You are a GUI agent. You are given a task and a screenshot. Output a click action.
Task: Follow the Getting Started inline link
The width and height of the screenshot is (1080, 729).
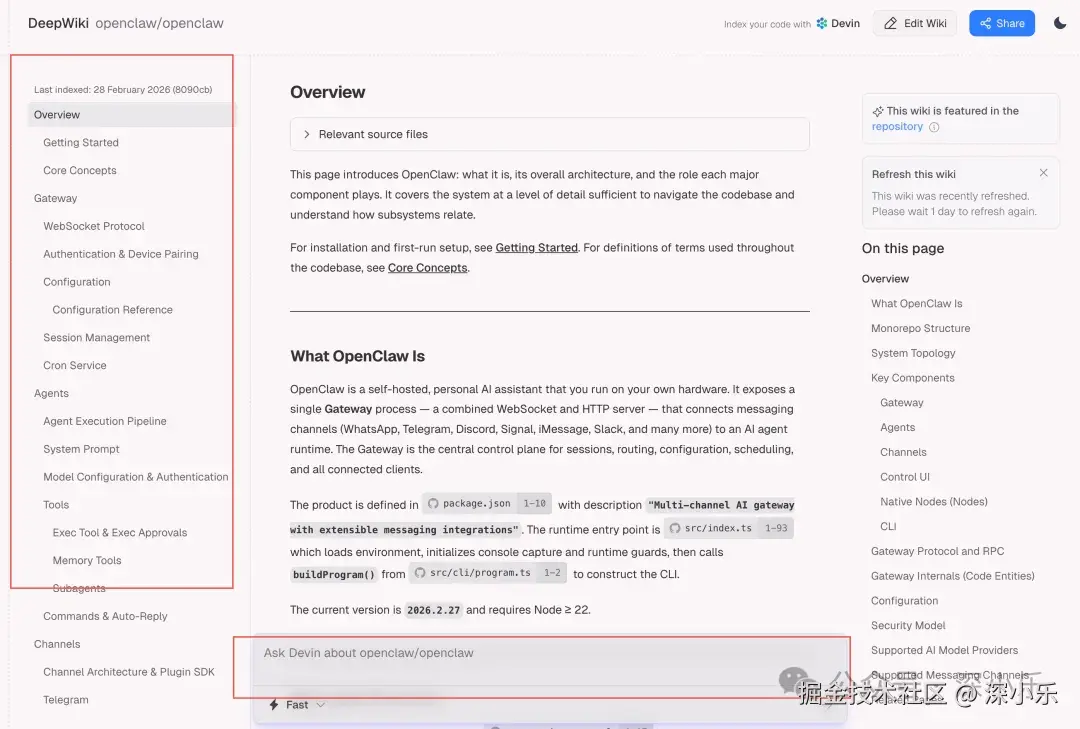[537, 247]
